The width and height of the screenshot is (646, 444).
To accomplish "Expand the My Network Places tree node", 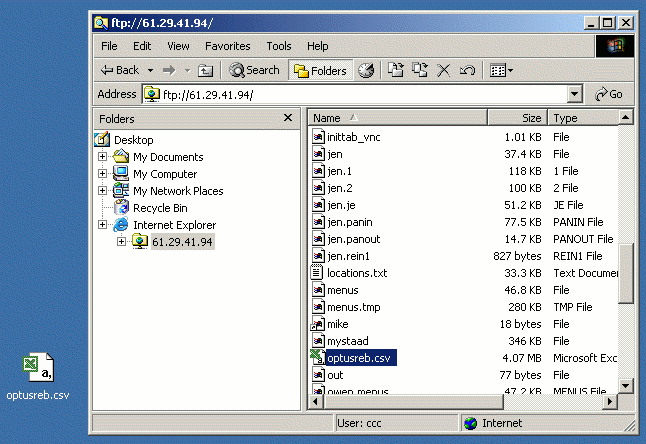I will [x=102, y=191].
